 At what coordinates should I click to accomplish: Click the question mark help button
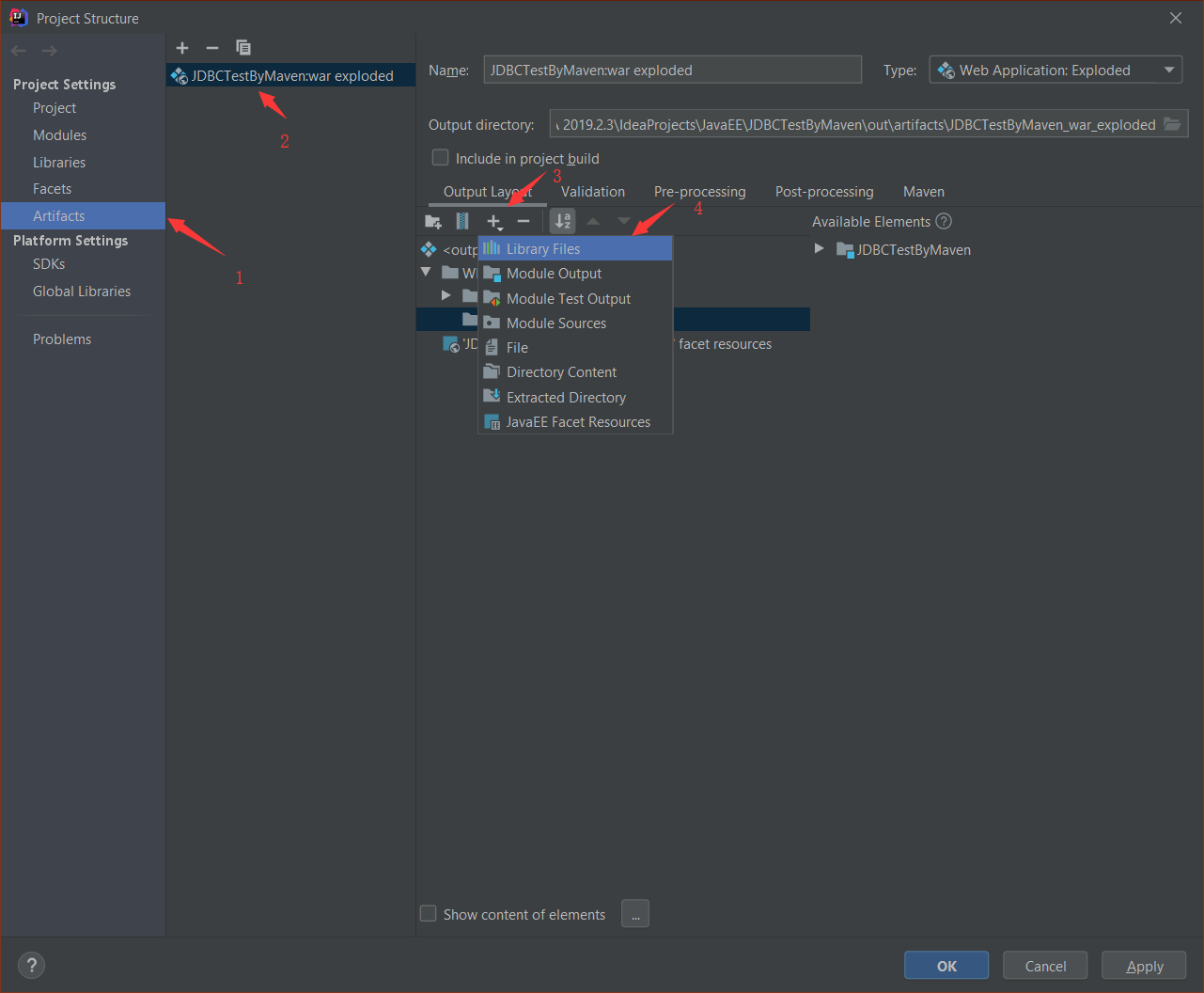click(x=31, y=966)
